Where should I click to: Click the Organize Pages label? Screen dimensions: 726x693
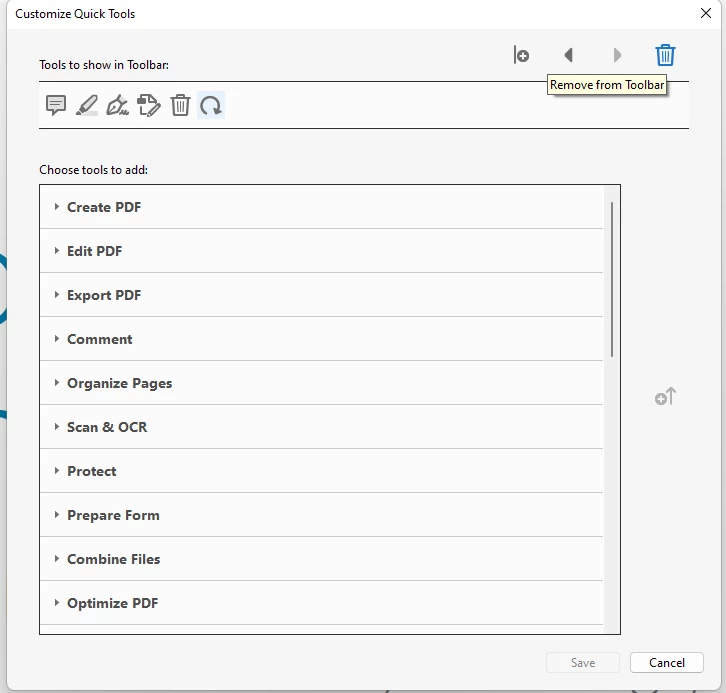pyautogui.click(x=119, y=383)
